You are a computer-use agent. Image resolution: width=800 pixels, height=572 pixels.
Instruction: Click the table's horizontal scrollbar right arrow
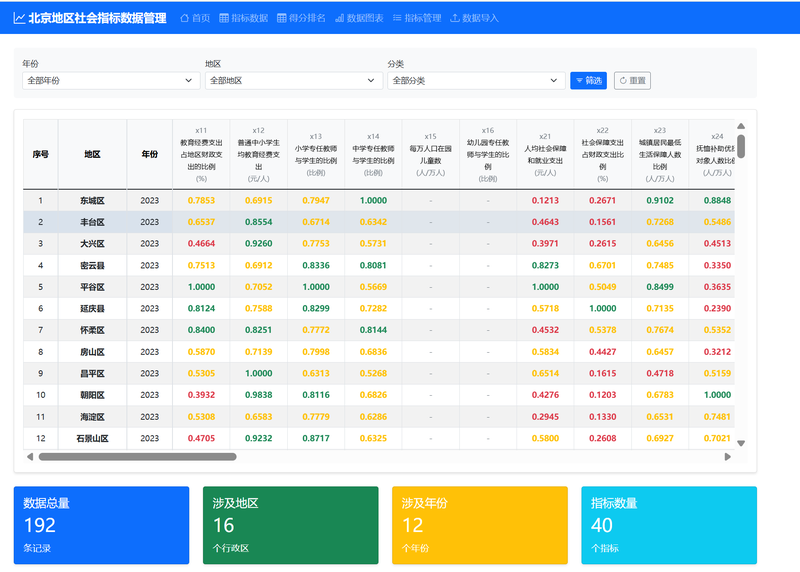[x=728, y=457]
